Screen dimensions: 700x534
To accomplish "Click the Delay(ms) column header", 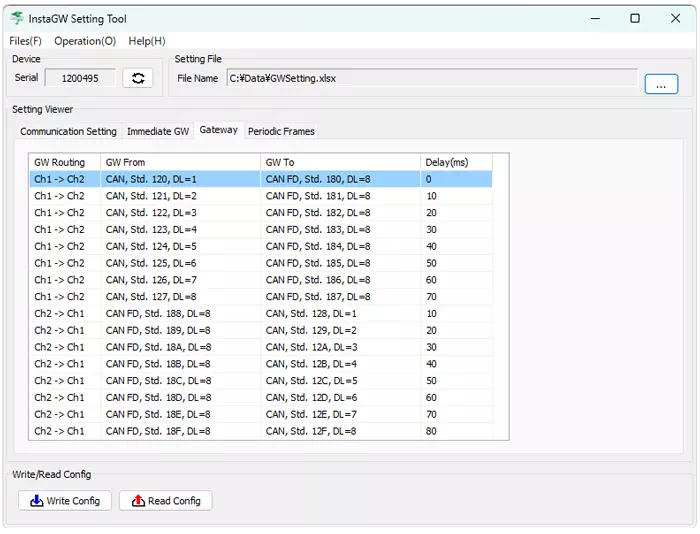I will (455, 162).
